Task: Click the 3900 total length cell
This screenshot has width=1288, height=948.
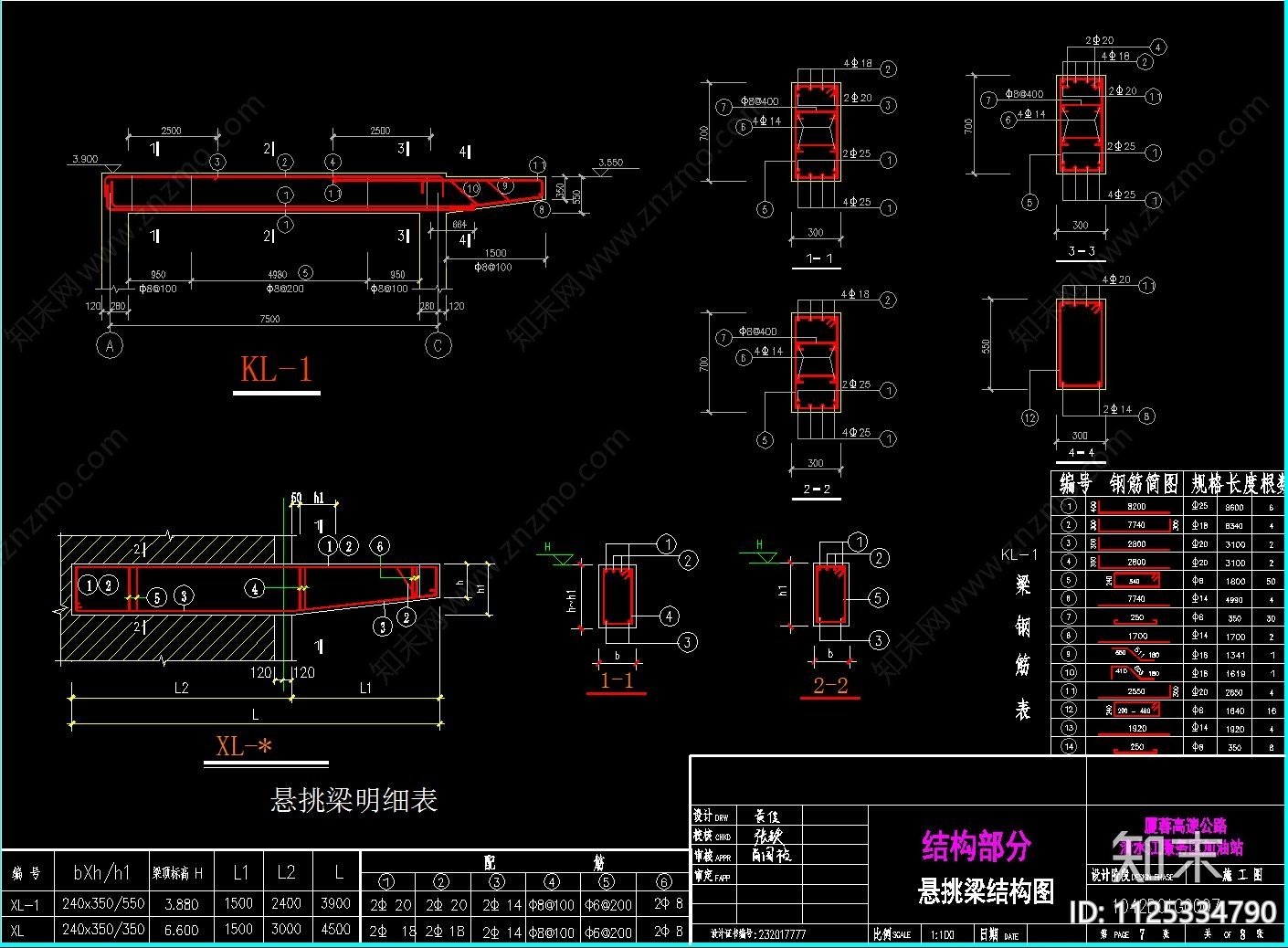Action: pyautogui.click(x=335, y=903)
